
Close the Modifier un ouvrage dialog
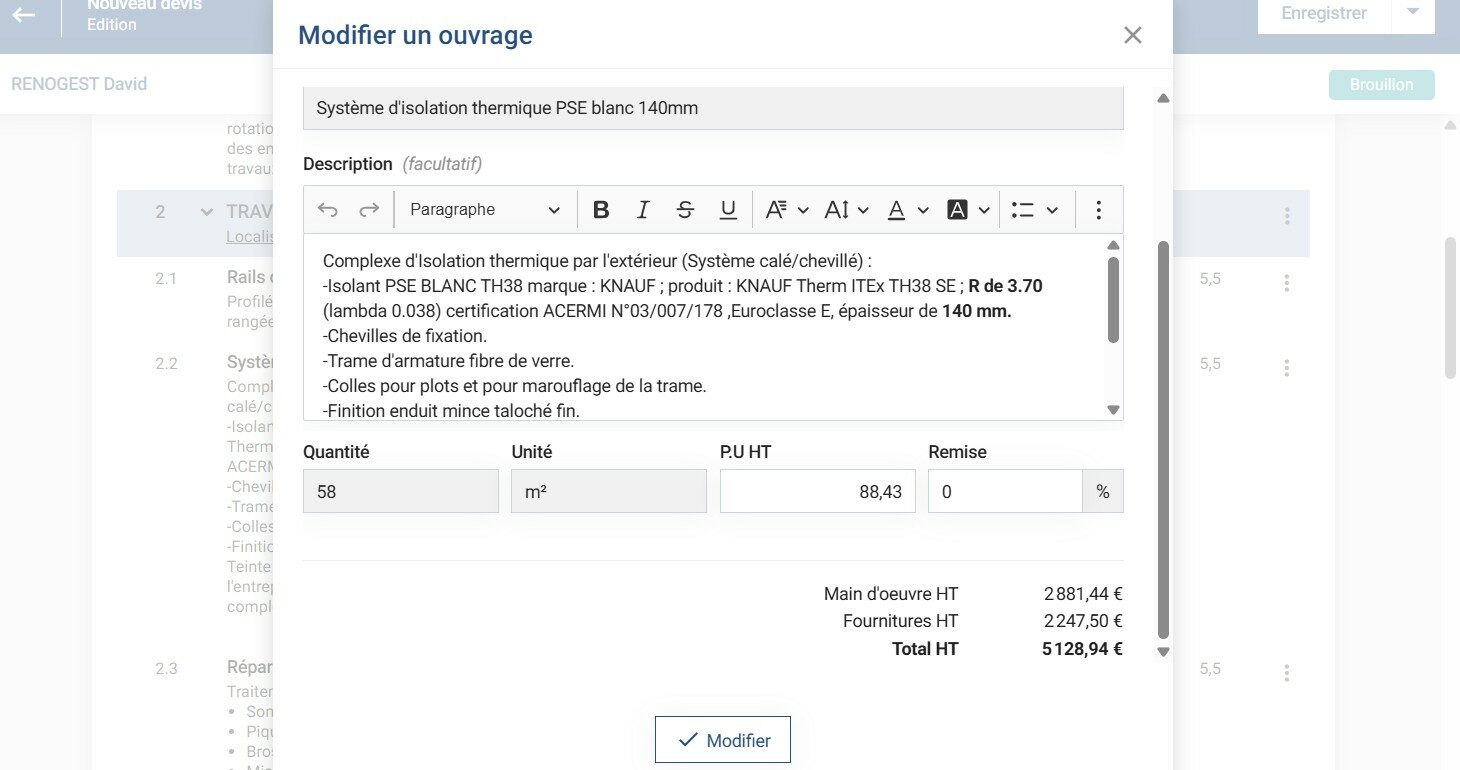click(1132, 36)
